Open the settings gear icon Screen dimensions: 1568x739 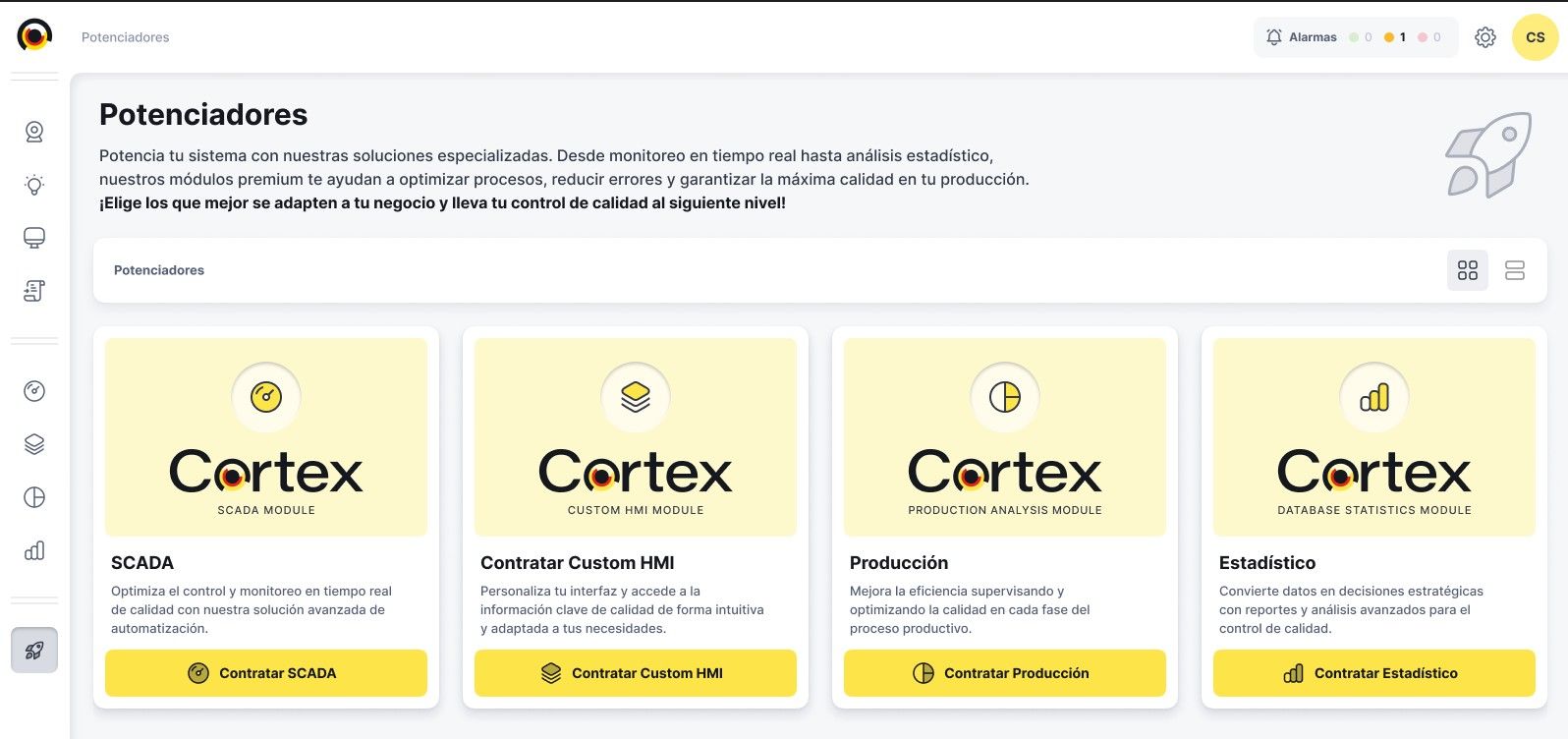point(1484,37)
